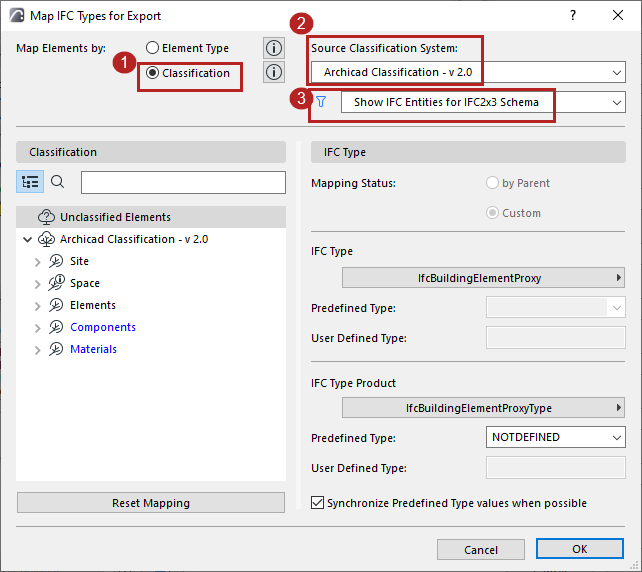Open NOTDEFINED Predefined Type dropdown
This screenshot has height=572, width=642.
coord(556,437)
